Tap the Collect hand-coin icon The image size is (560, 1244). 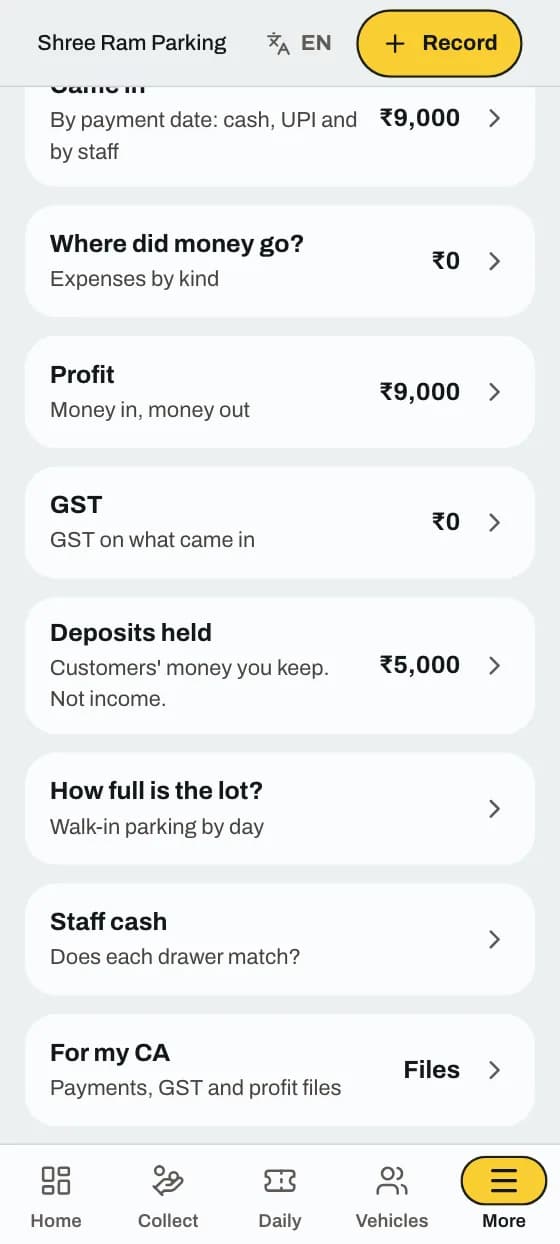(168, 1180)
